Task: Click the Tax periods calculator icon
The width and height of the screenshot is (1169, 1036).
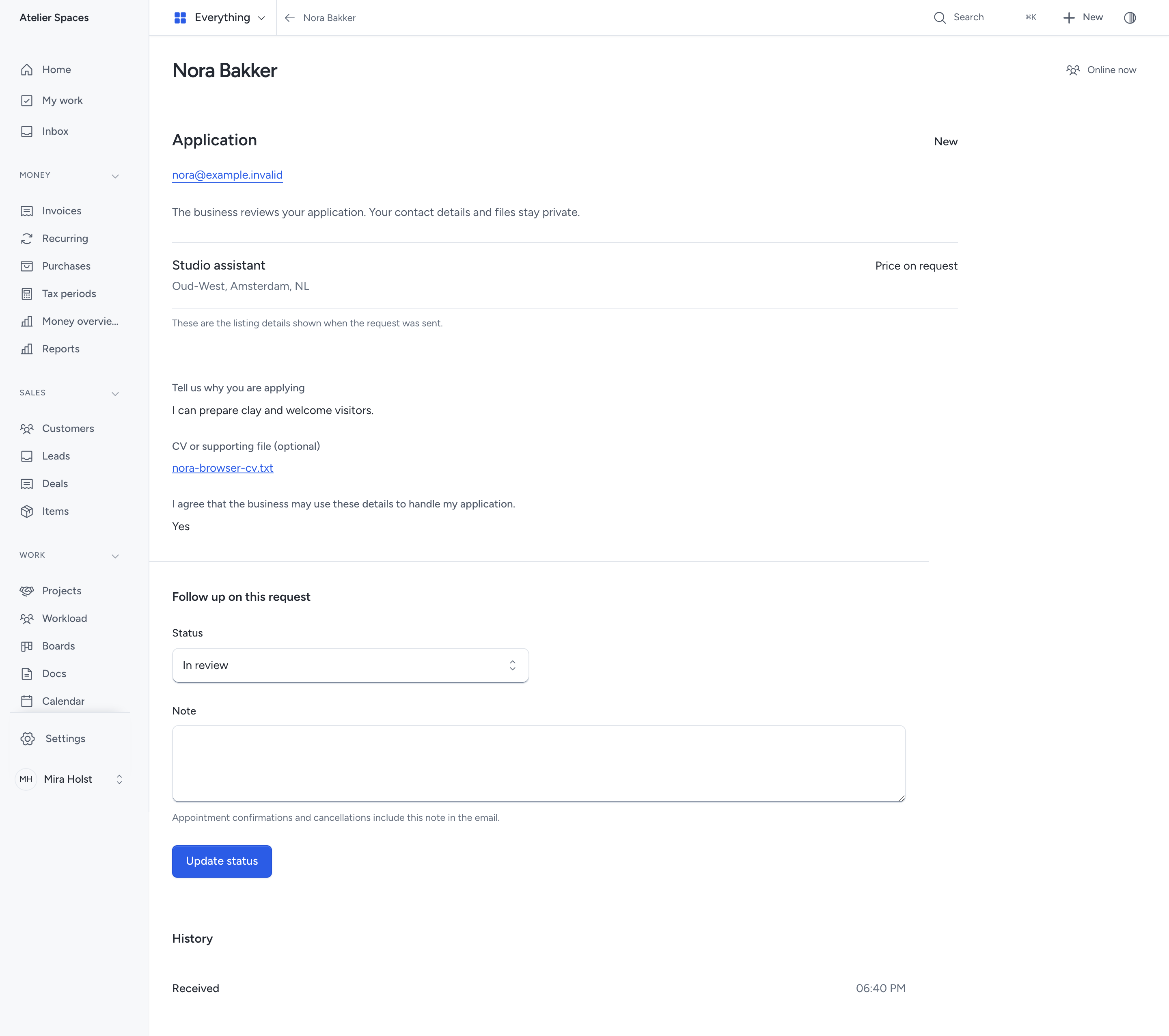Action: point(27,294)
